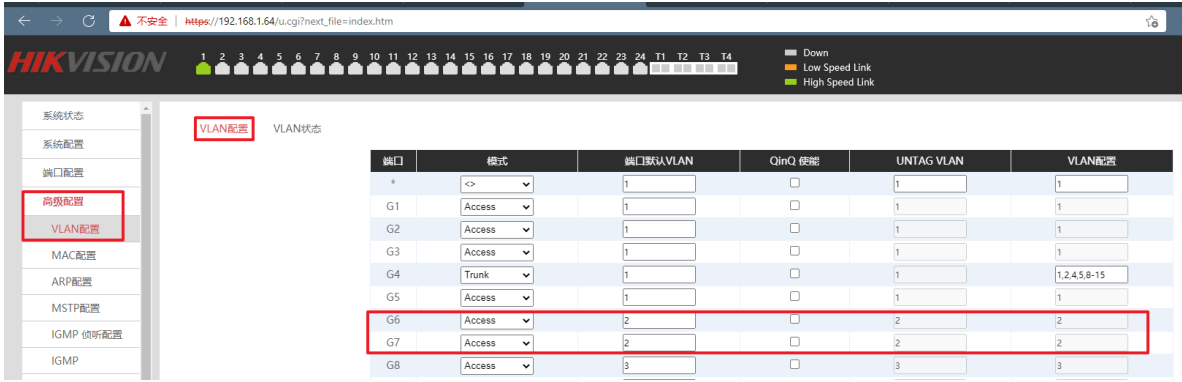
Task: Open mode dropdown for port G2
Action: pyautogui.click(x=497, y=229)
